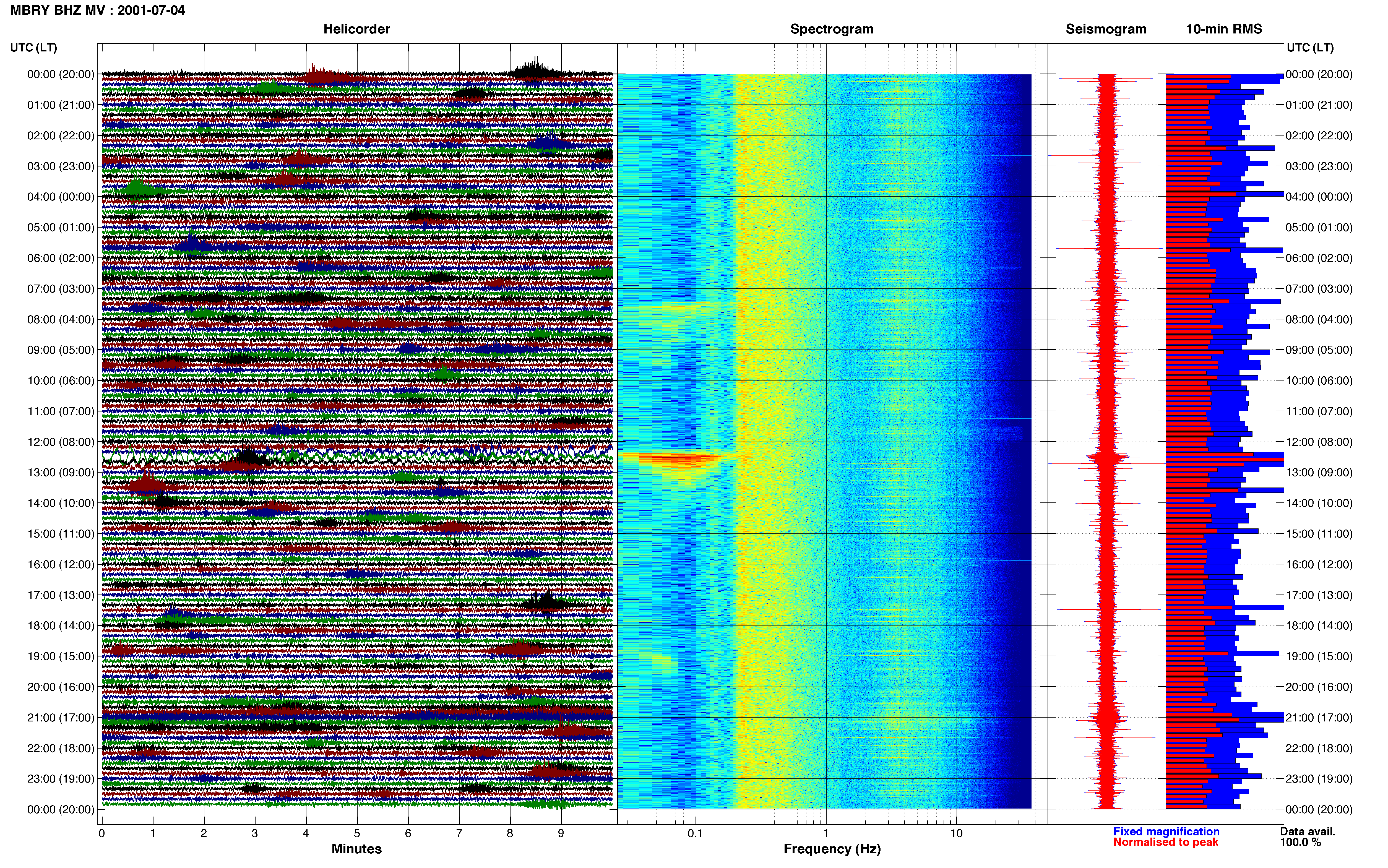Click left time label '04:00 (00:00)'
The height and width of the screenshot is (868, 1388).
[x=61, y=196]
